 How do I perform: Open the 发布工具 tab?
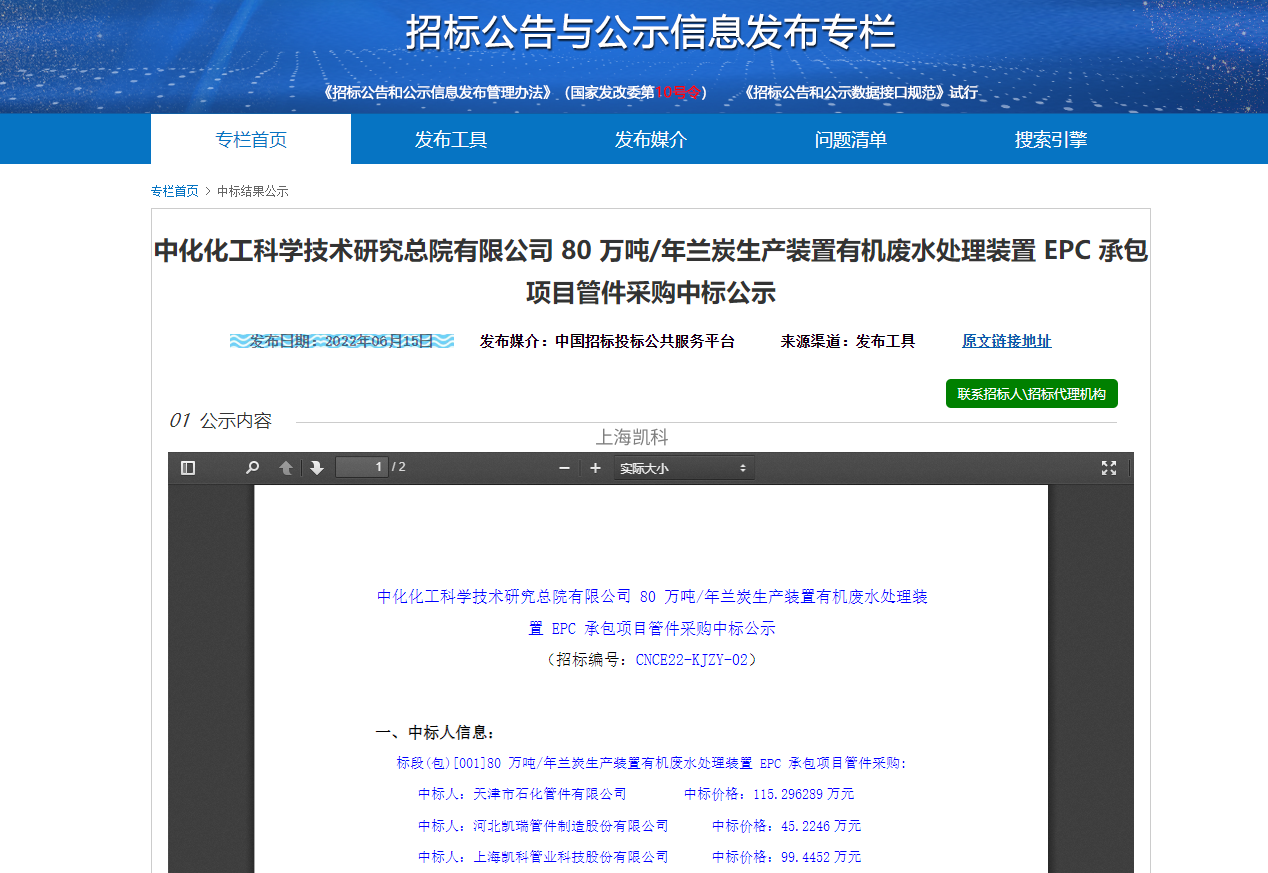(x=451, y=139)
